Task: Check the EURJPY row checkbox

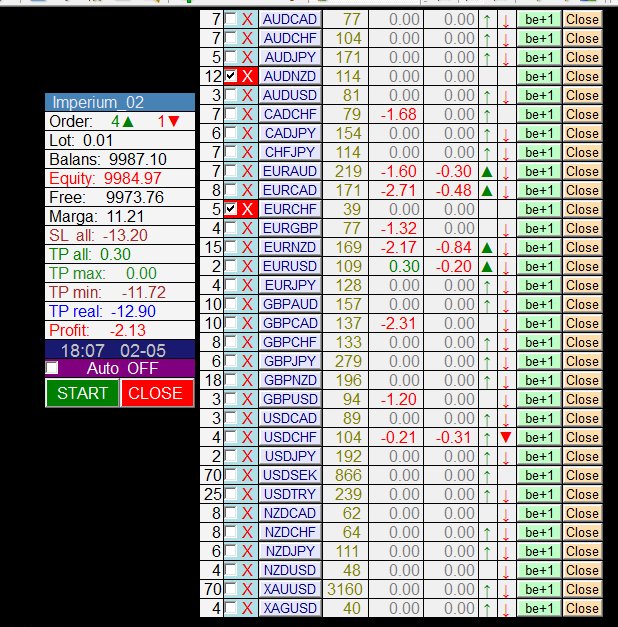Action: pos(231,285)
